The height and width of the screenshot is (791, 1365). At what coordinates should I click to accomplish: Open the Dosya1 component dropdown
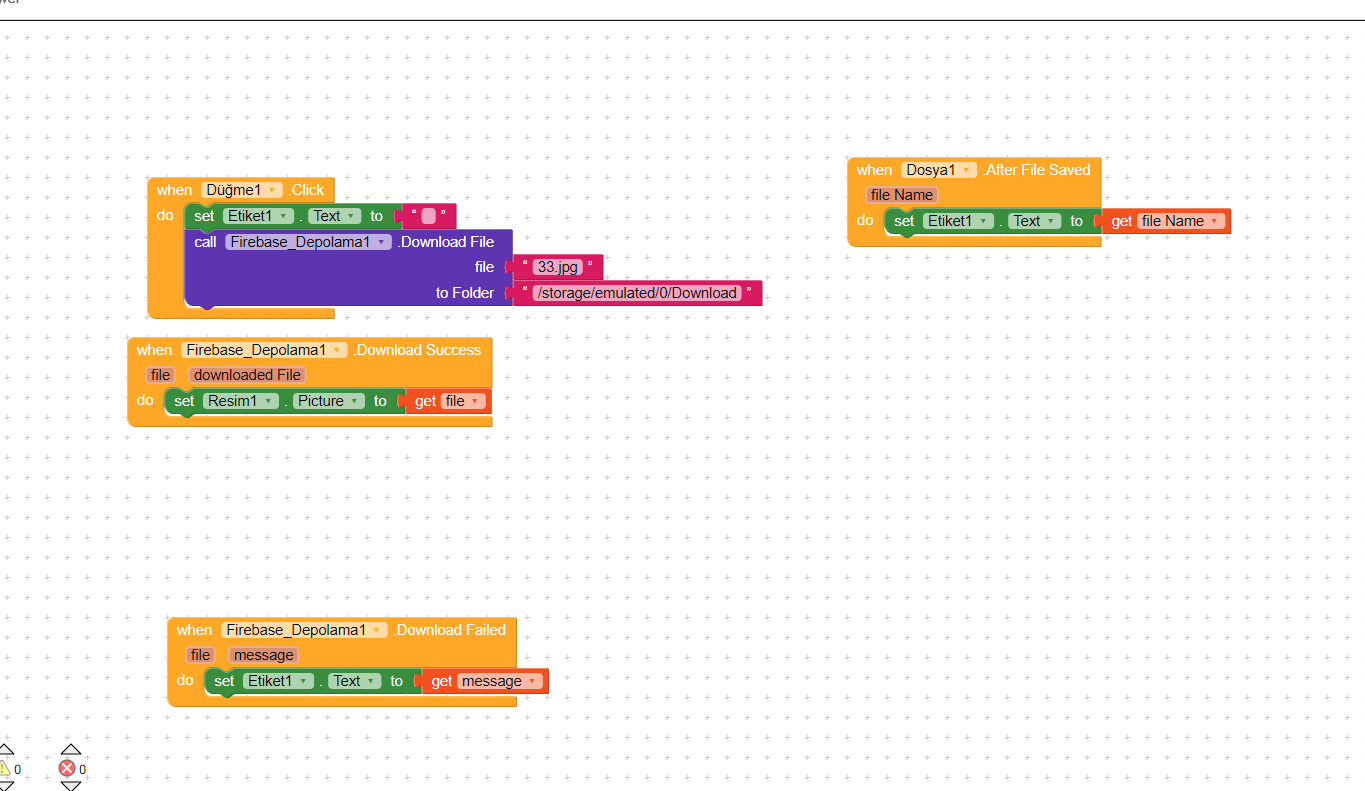click(x=939, y=170)
